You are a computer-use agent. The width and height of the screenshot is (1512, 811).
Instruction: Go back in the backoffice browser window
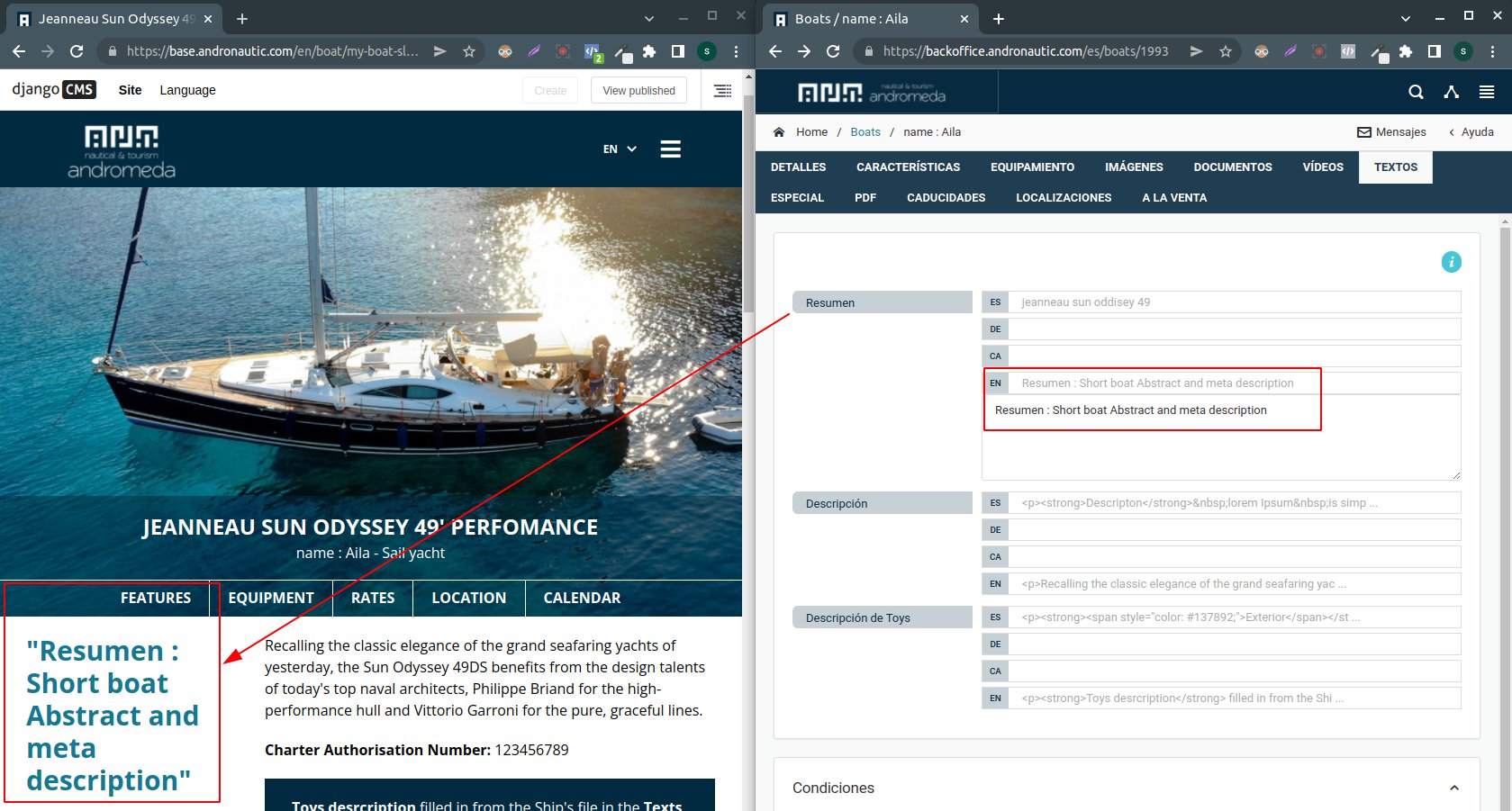pos(775,51)
